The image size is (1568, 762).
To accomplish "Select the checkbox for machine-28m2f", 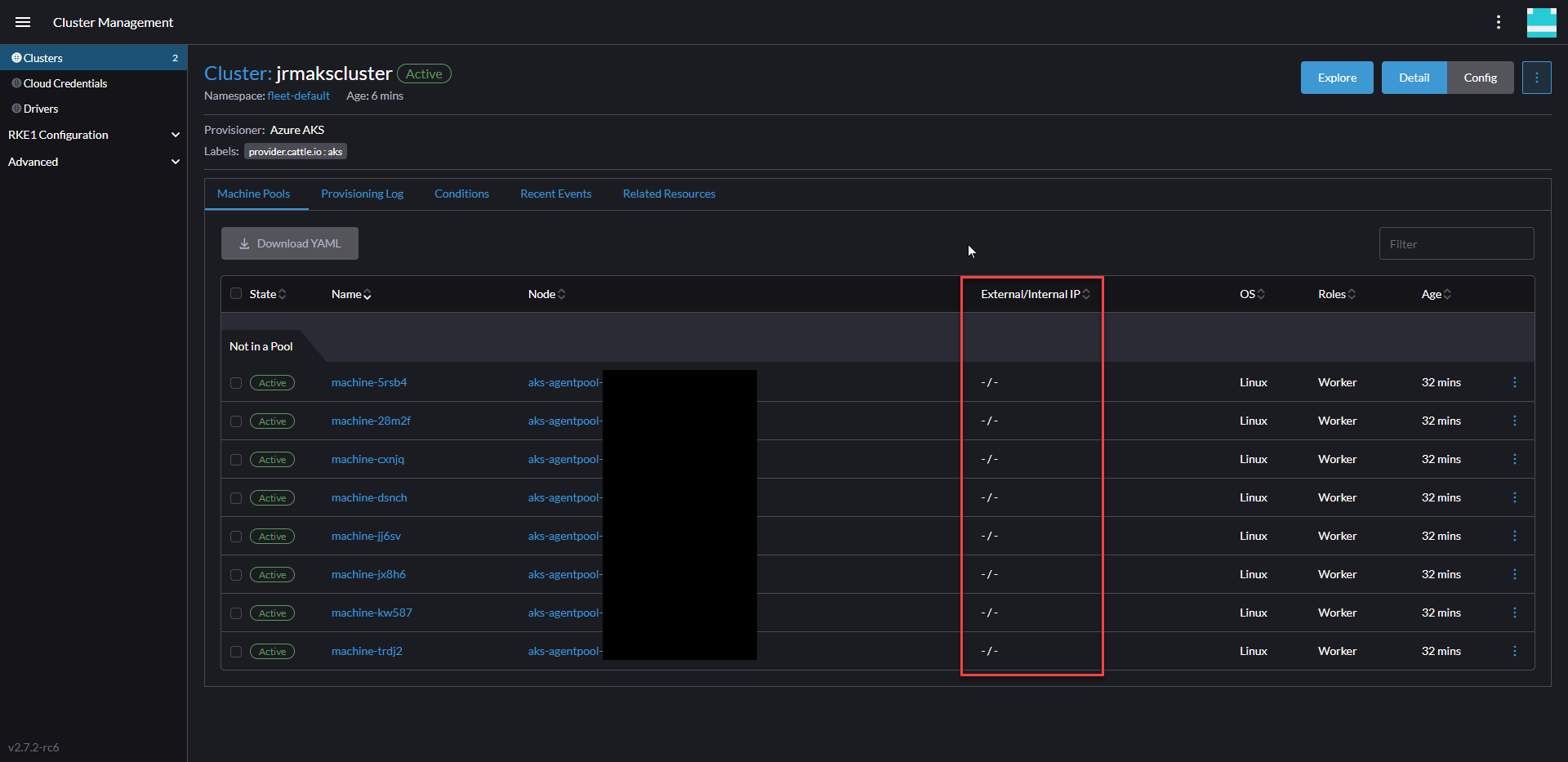I will pos(235,421).
